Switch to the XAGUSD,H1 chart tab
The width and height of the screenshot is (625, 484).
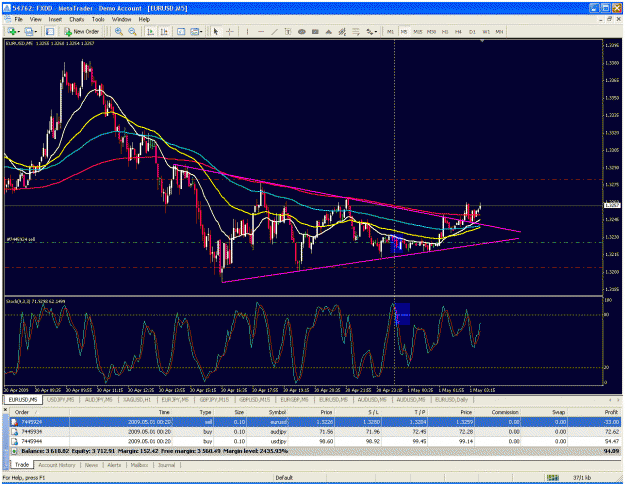137,399
